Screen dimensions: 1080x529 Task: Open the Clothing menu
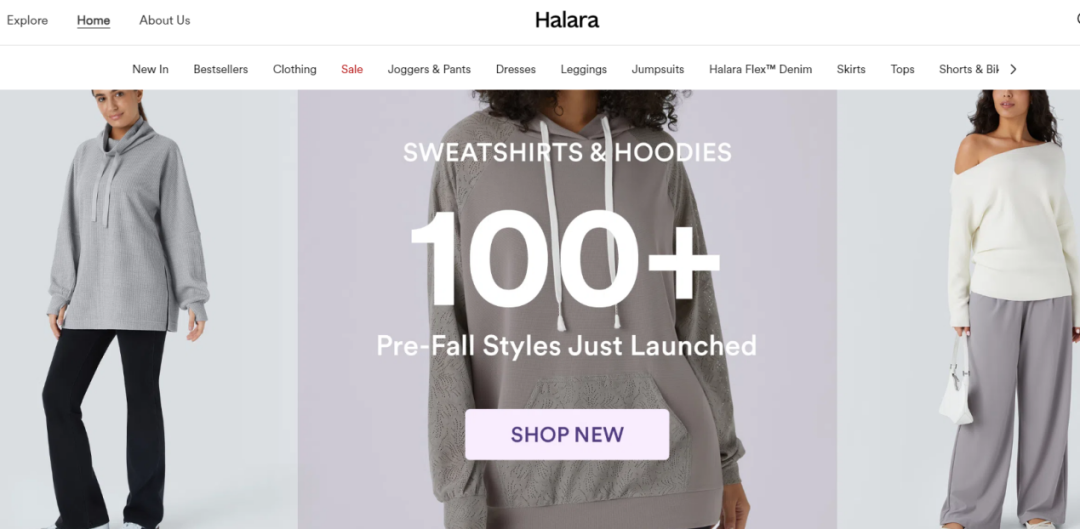(295, 69)
